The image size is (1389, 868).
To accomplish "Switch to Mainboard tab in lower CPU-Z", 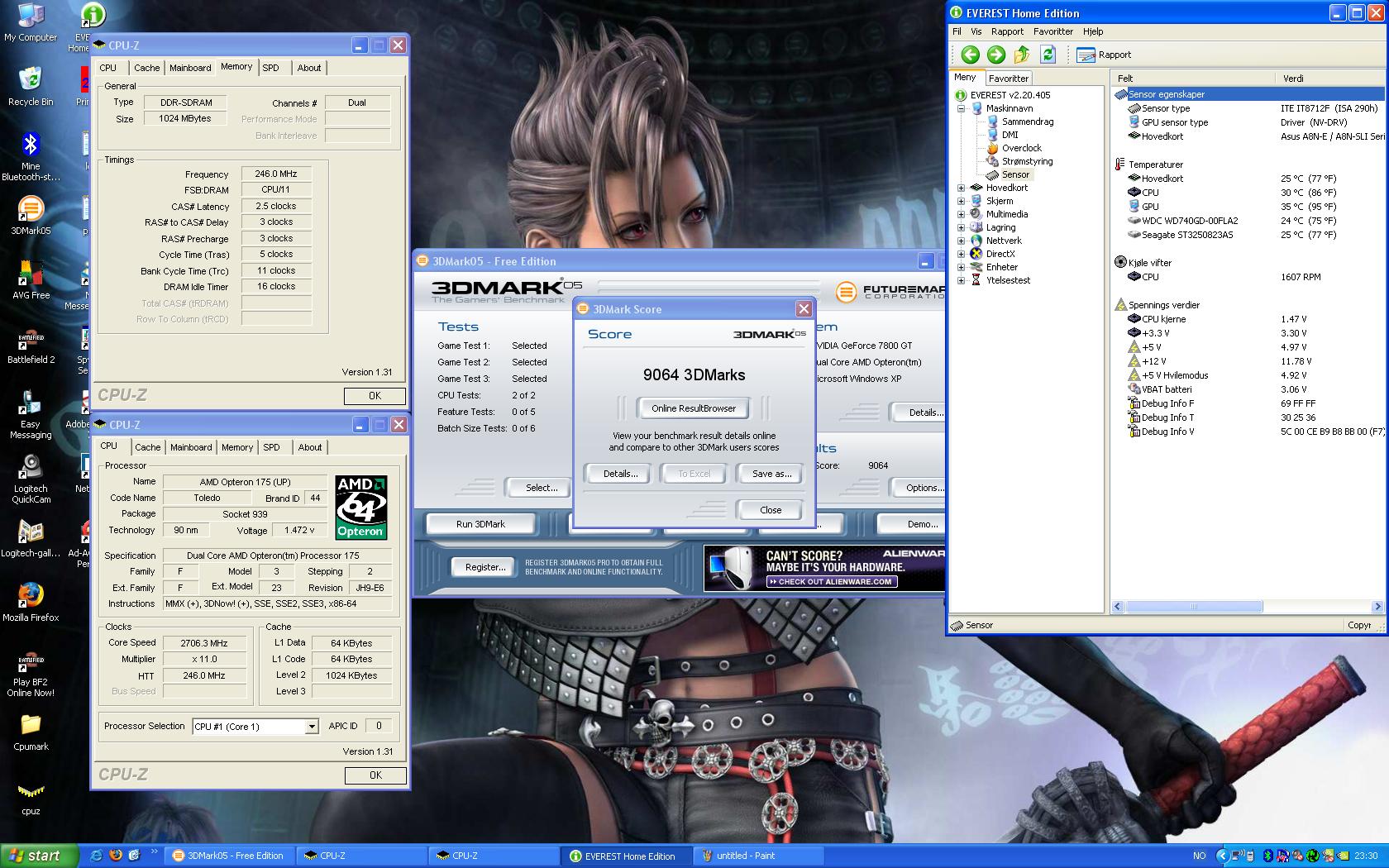I will (x=191, y=447).
